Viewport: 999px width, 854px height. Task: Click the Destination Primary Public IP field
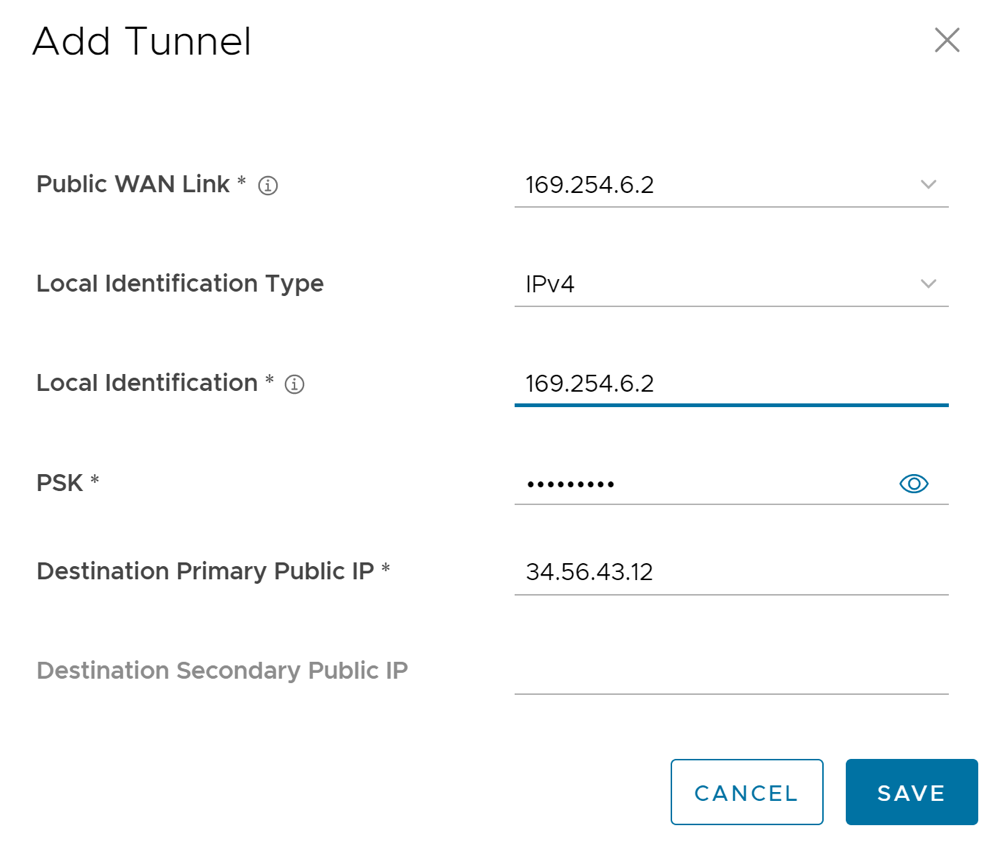[720, 572]
